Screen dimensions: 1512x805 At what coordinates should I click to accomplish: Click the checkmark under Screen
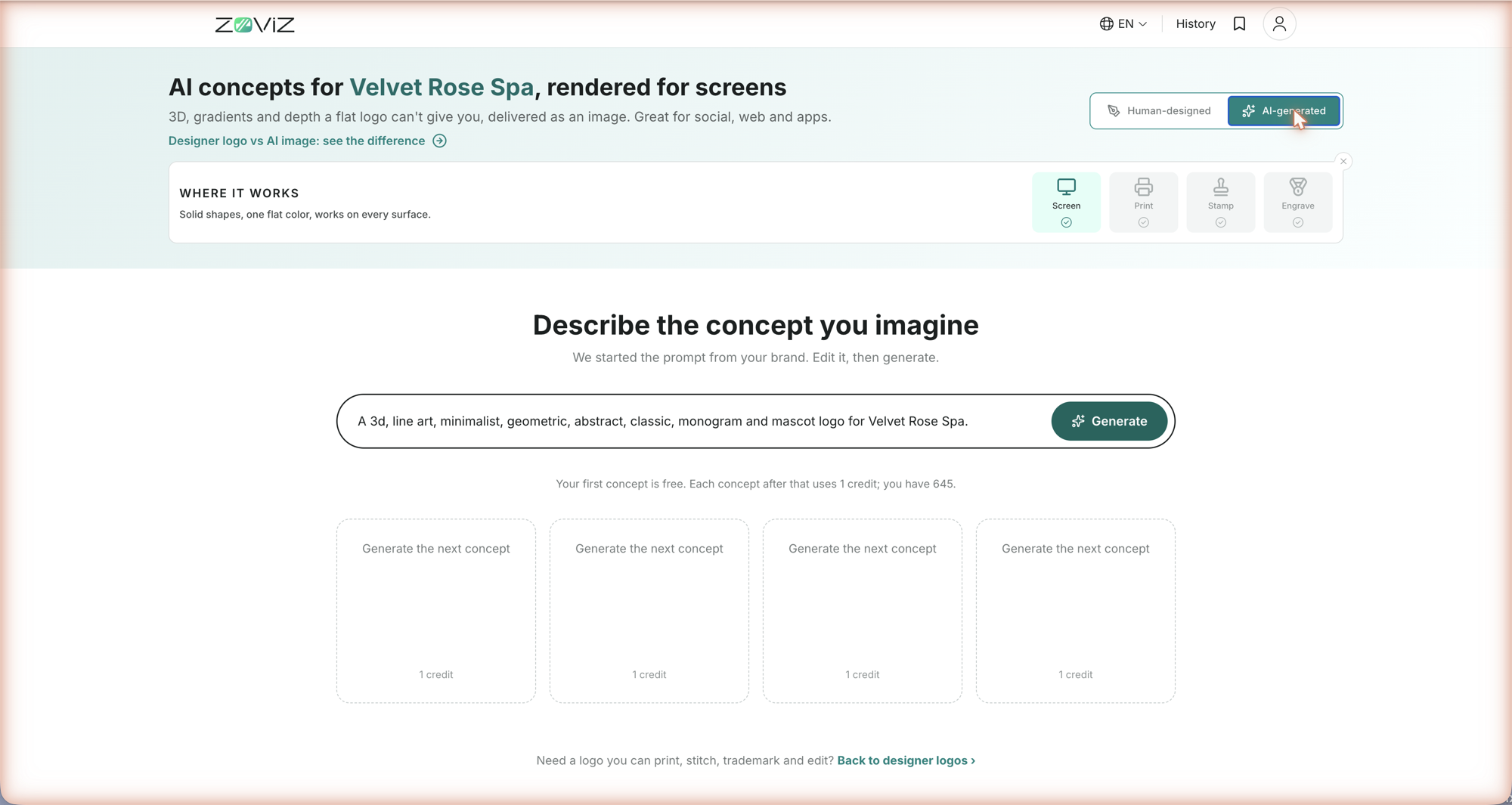click(1066, 222)
